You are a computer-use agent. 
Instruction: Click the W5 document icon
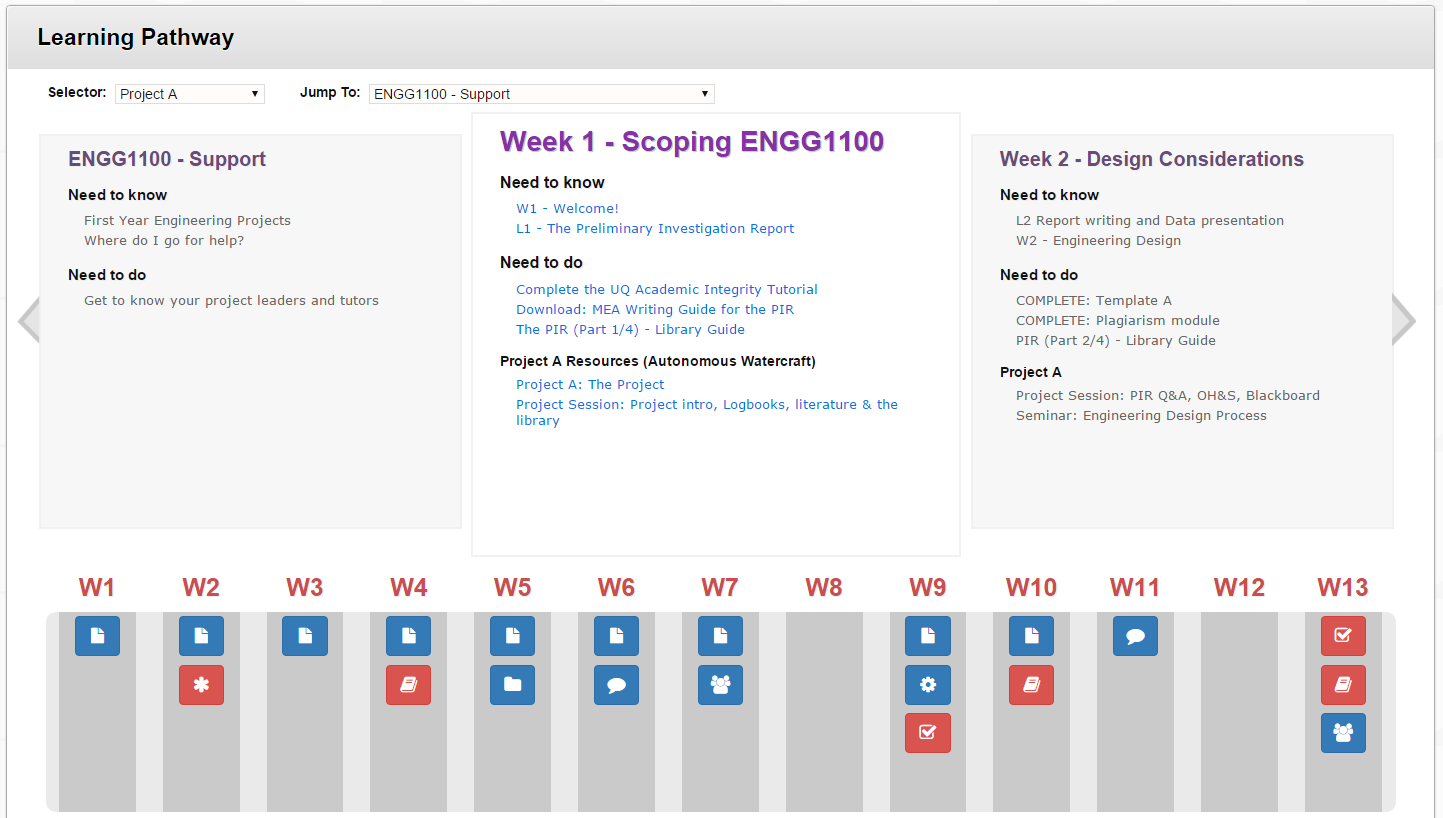(x=512, y=636)
